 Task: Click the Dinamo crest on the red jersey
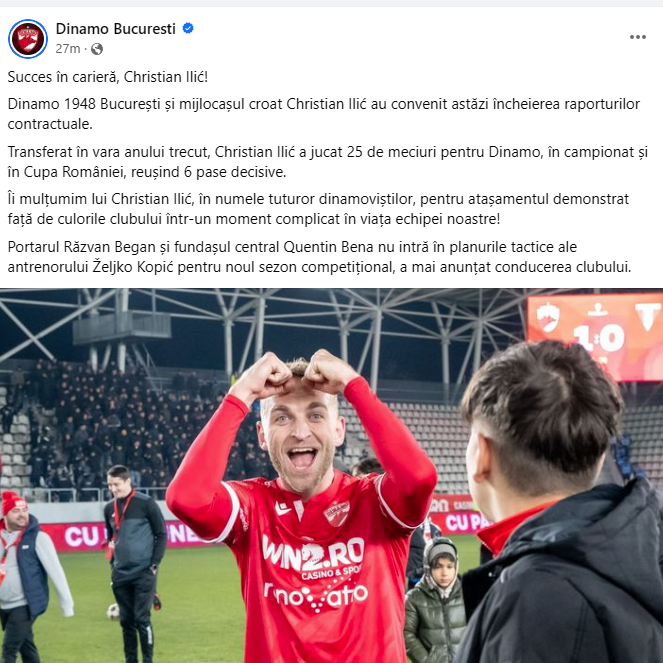click(337, 513)
